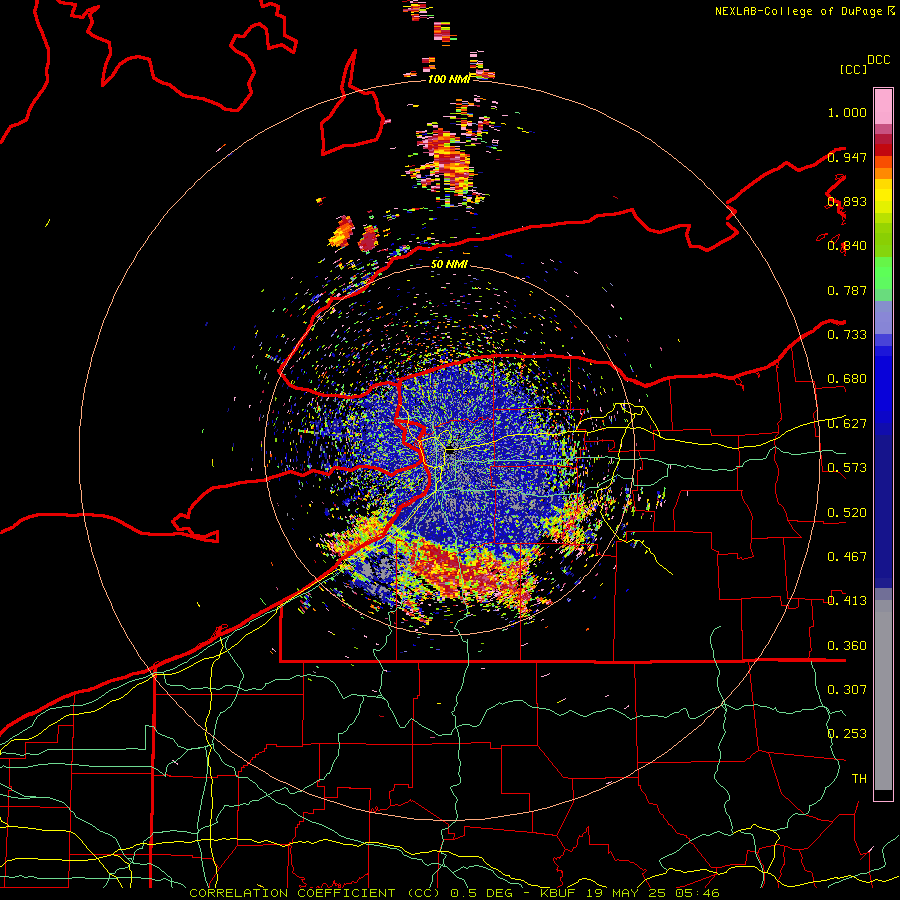Click the 0.520 scale value
The image size is (900, 900).
(847, 513)
